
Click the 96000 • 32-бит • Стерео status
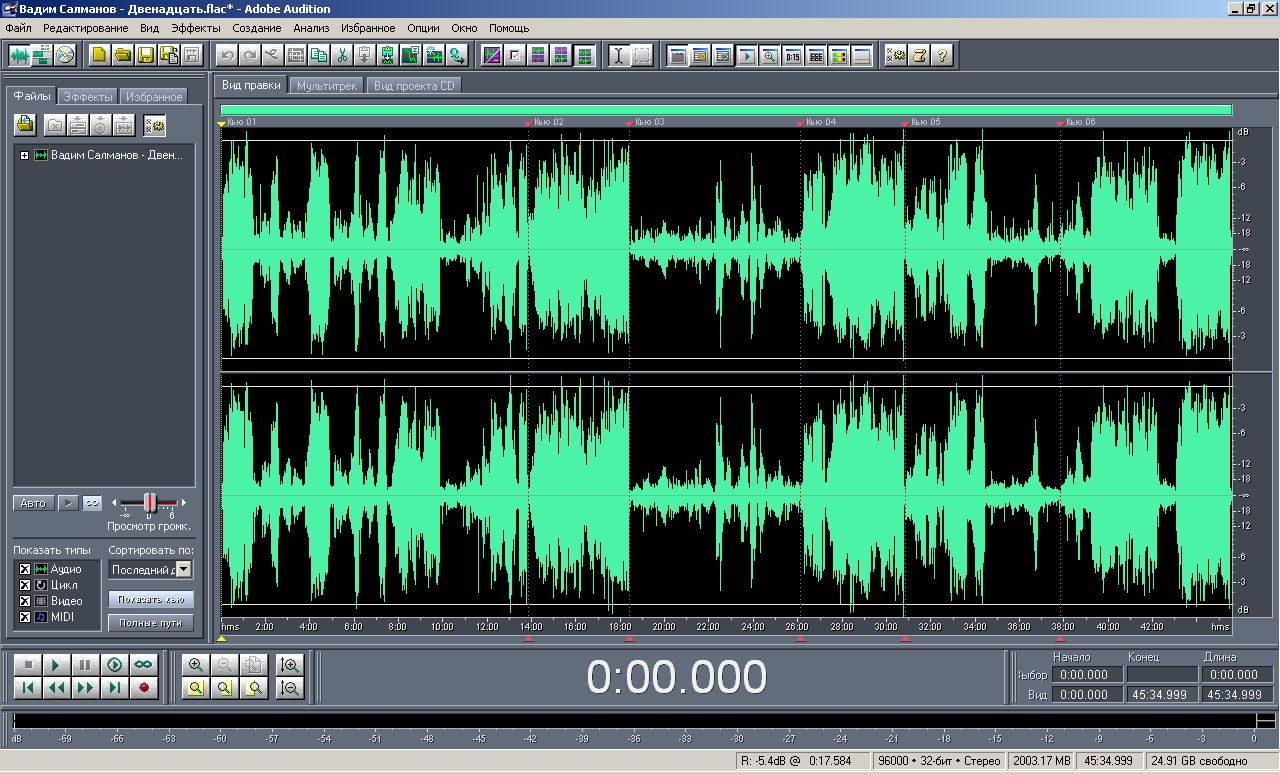click(x=939, y=761)
